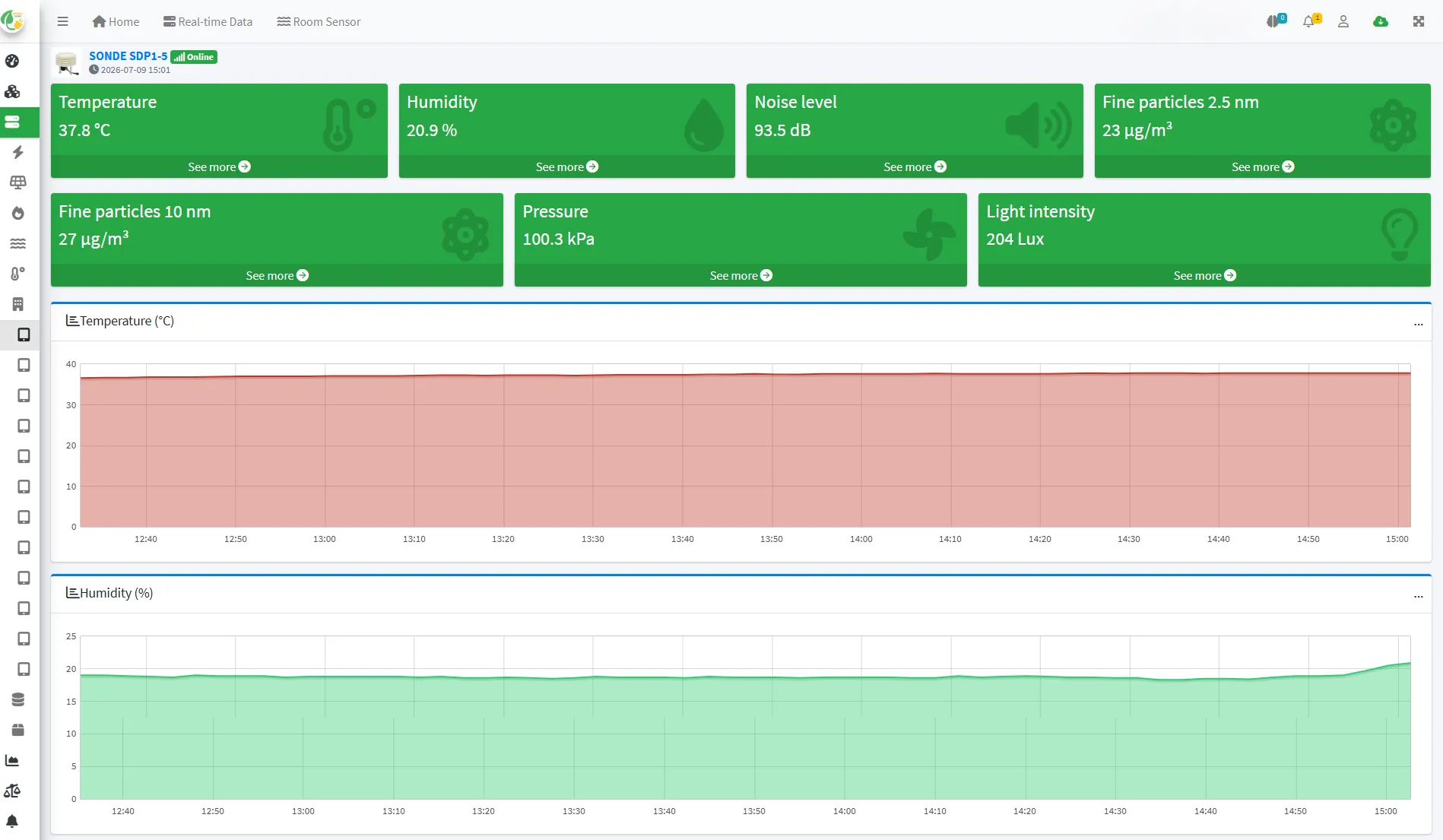Open Humidity chart options menu

click(x=1418, y=595)
